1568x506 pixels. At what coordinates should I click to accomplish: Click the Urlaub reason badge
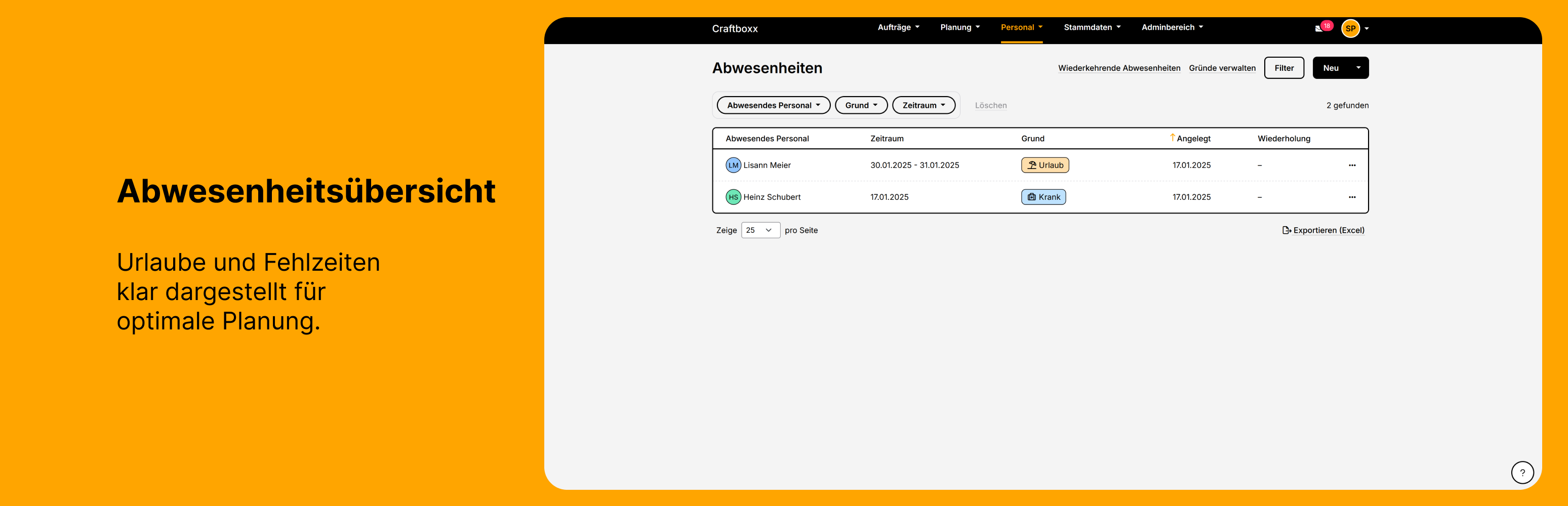[x=1044, y=165]
